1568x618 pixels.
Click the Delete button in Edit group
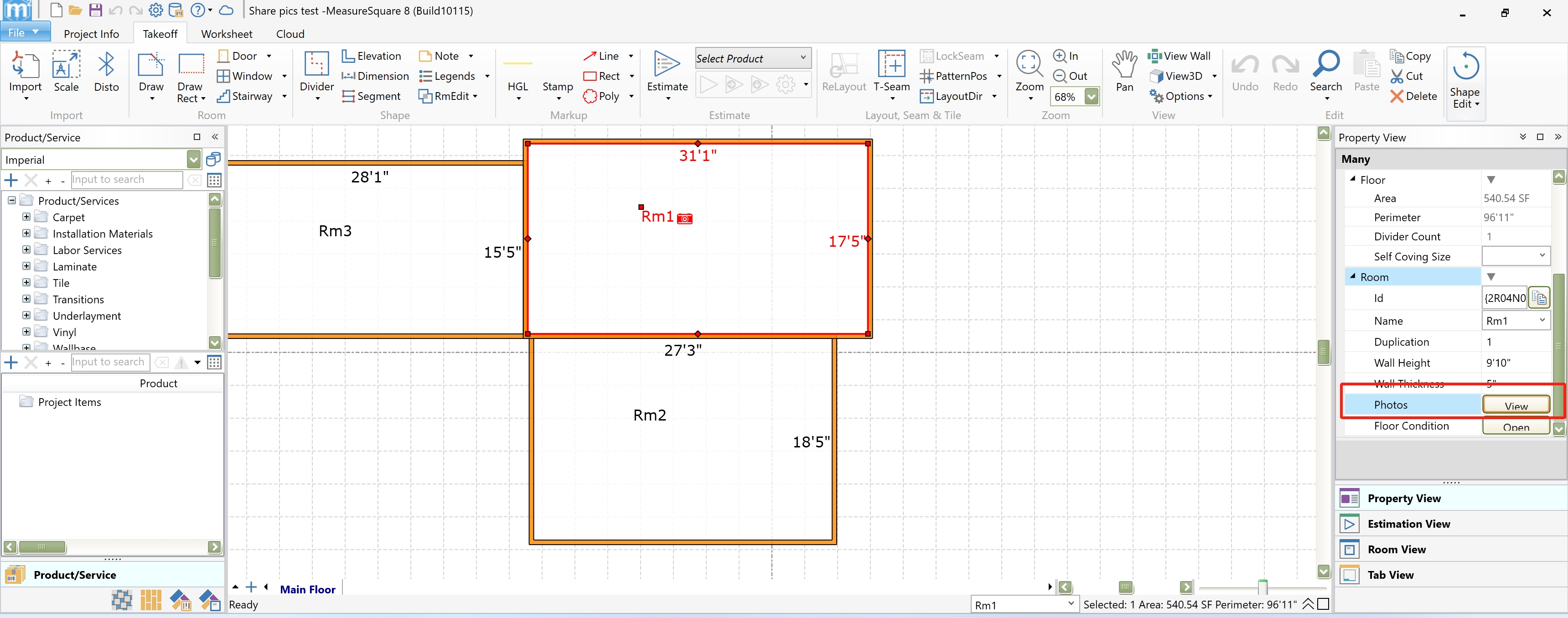1413,96
